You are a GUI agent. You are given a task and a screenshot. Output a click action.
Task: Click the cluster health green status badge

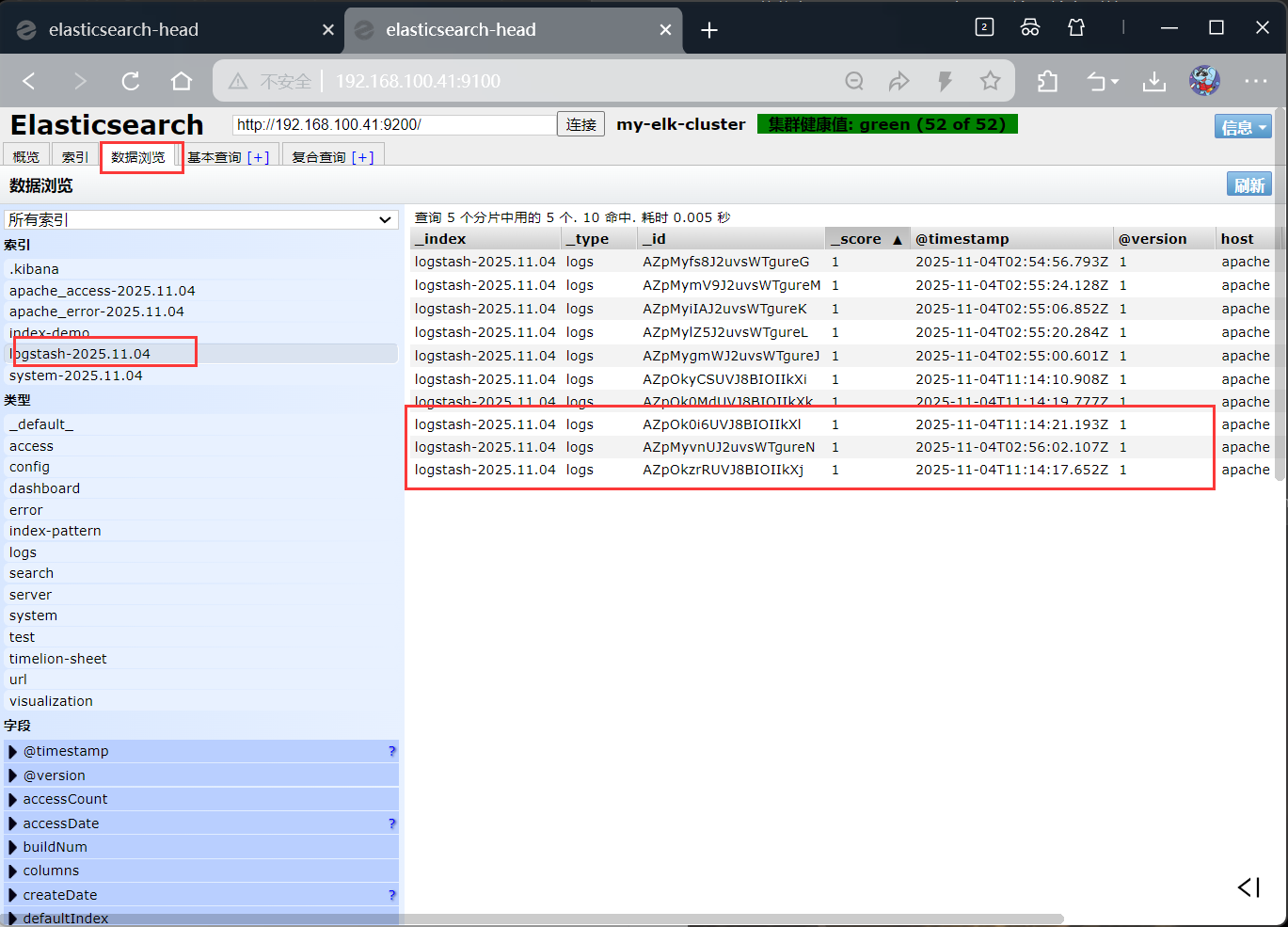click(x=887, y=124)
